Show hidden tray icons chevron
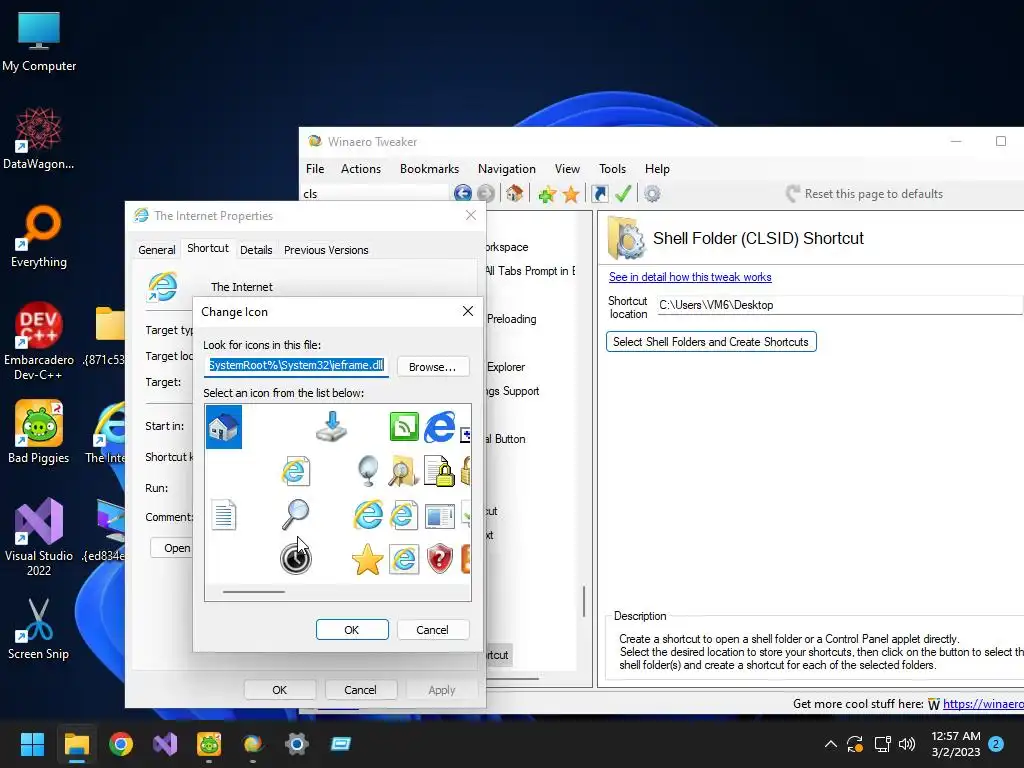1024x768 pixels. point(830,744)
